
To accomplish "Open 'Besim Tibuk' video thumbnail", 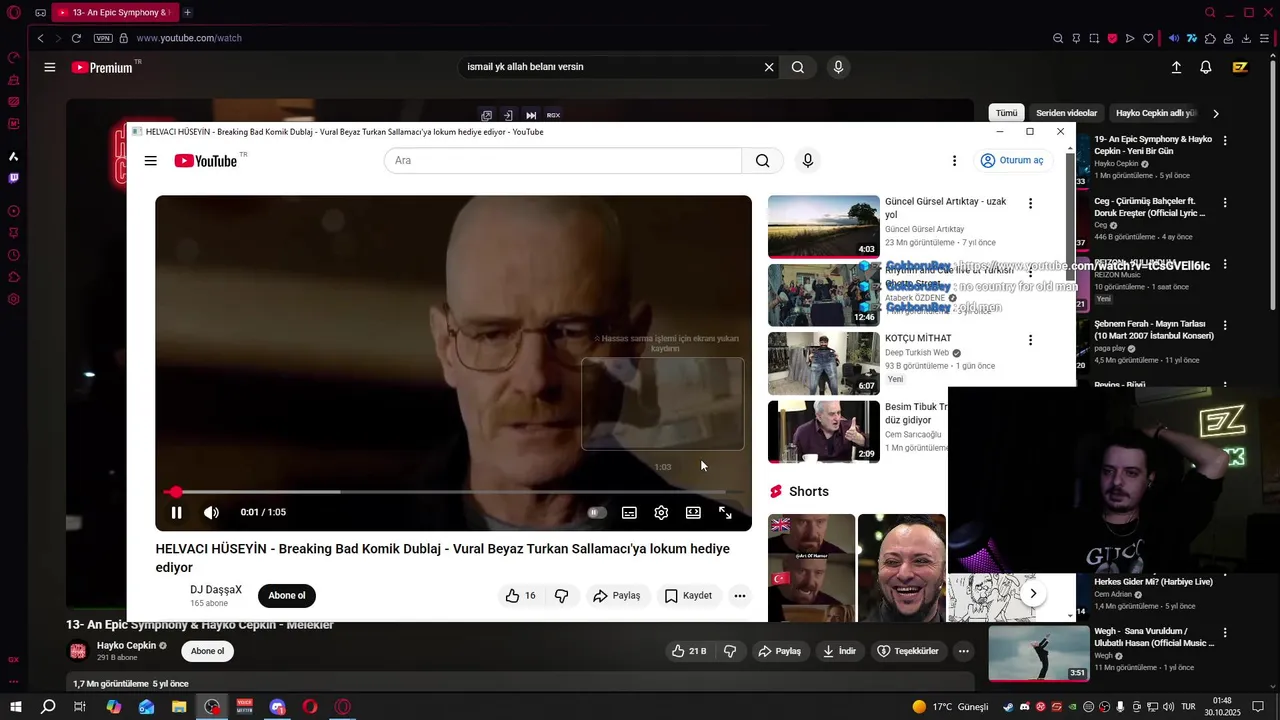I will 824,432.
